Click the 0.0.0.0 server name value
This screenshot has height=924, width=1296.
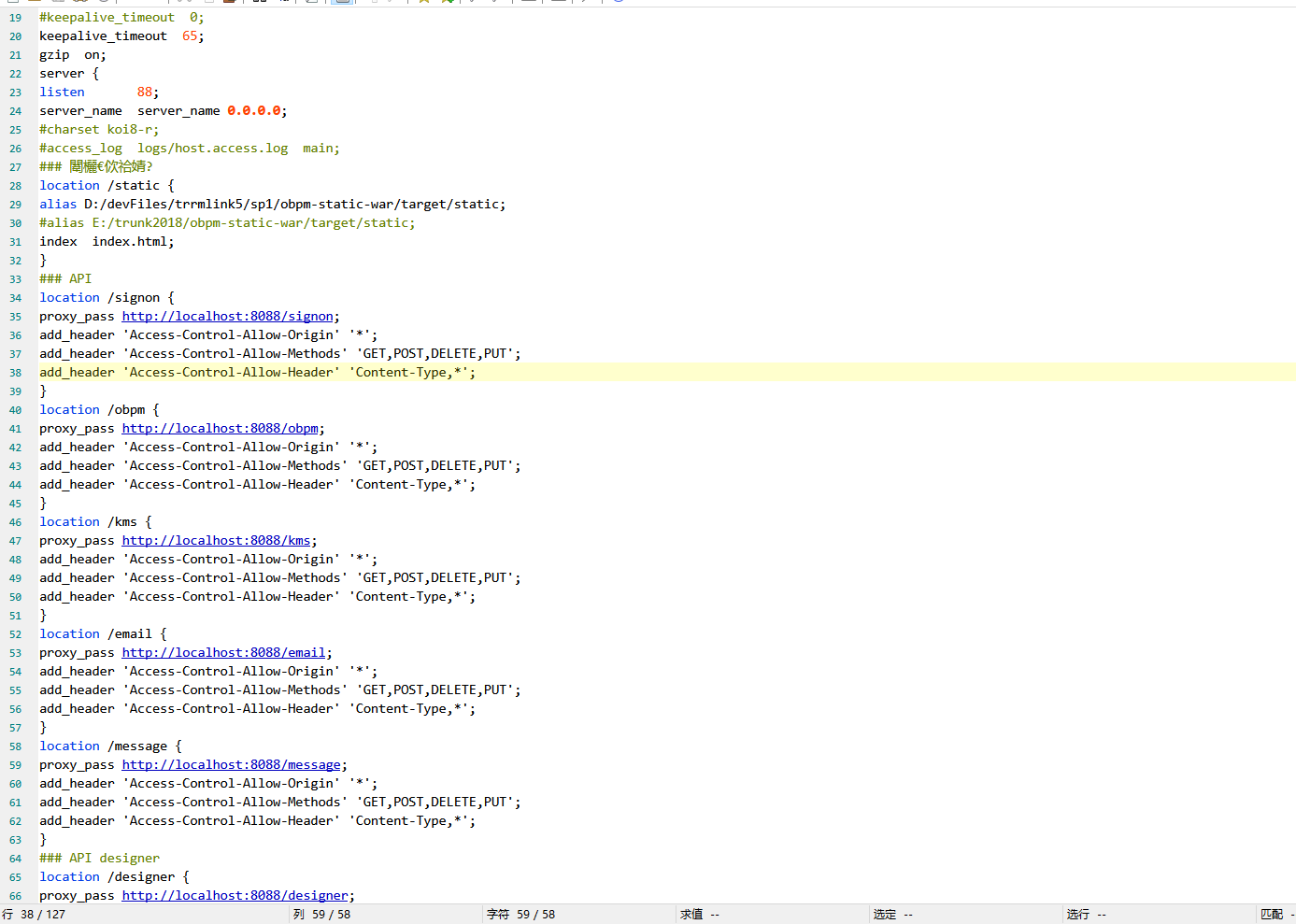(x=254, y=111)
